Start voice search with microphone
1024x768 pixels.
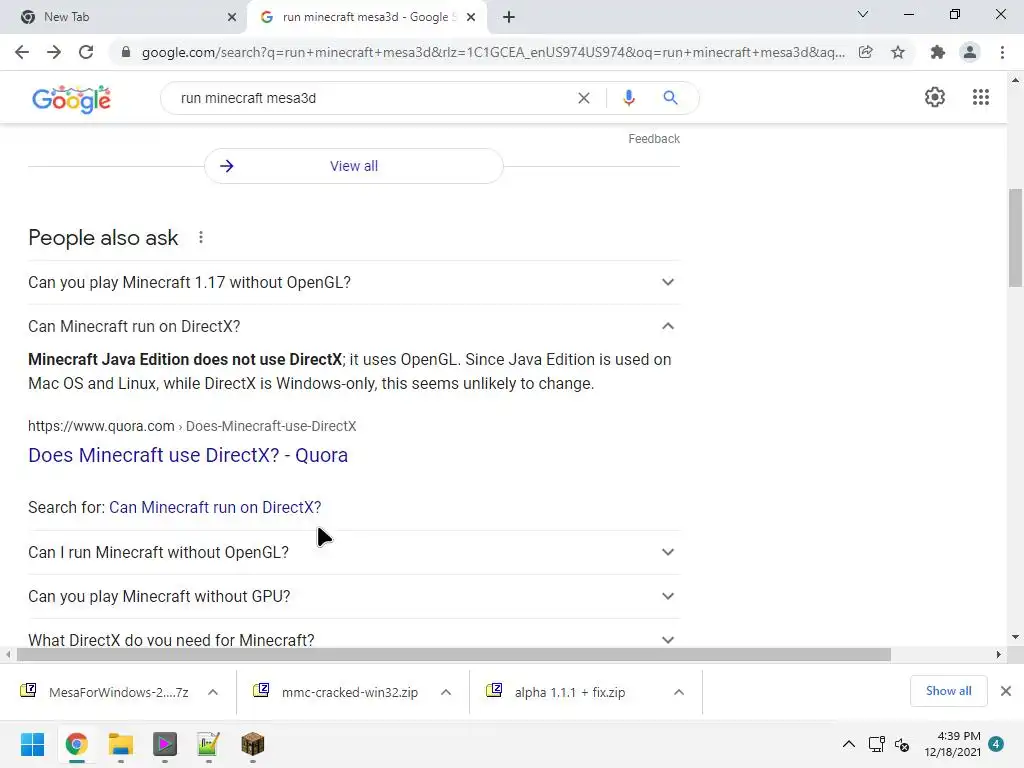pos(629,98)
